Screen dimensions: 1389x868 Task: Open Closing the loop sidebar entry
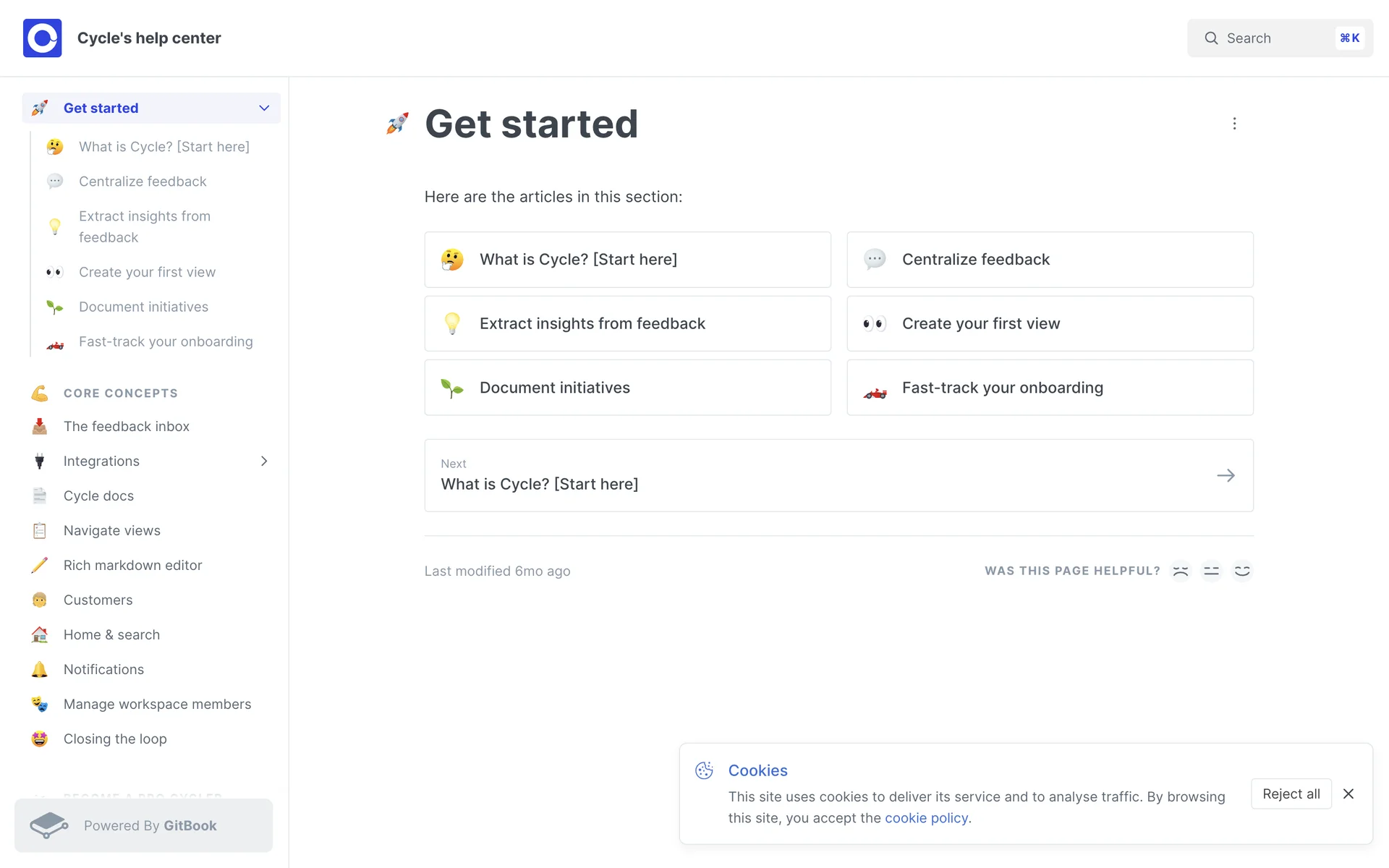click(x=115, y=739)
